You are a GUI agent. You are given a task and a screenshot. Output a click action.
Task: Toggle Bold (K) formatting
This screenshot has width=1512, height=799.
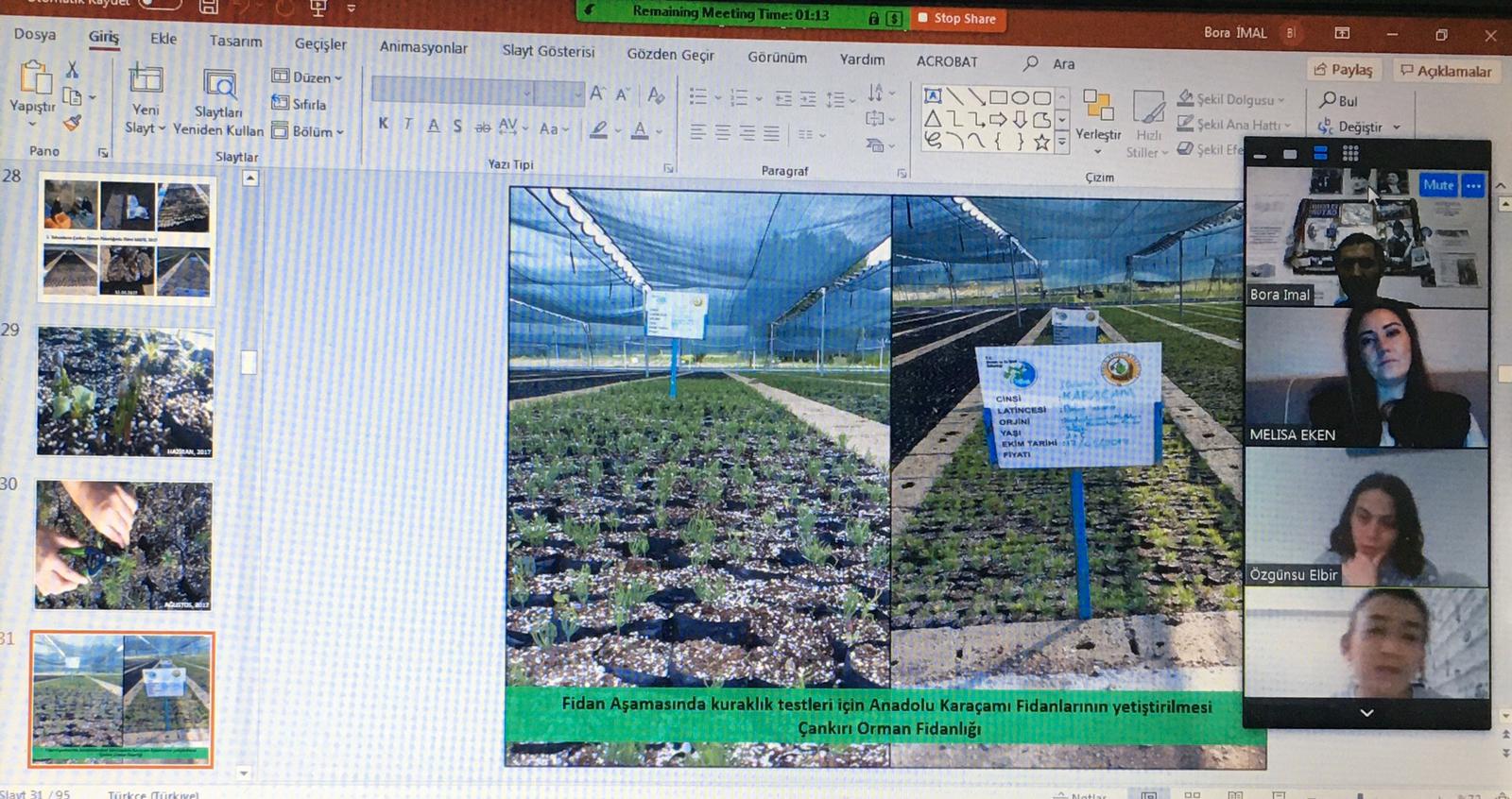click(384, 124)
